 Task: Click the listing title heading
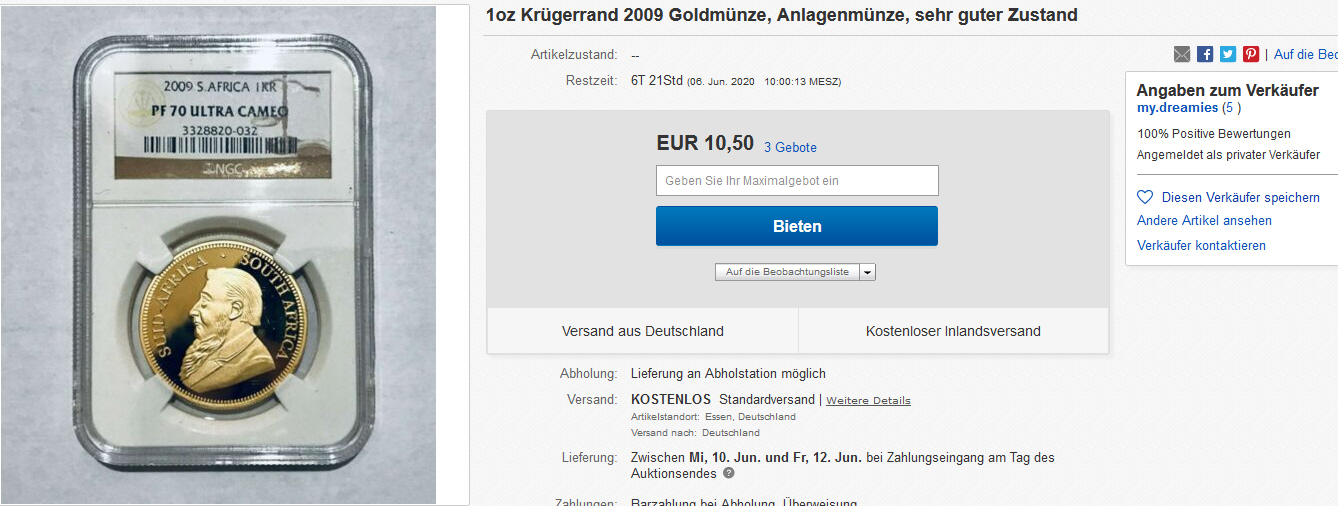click(781, 15)
